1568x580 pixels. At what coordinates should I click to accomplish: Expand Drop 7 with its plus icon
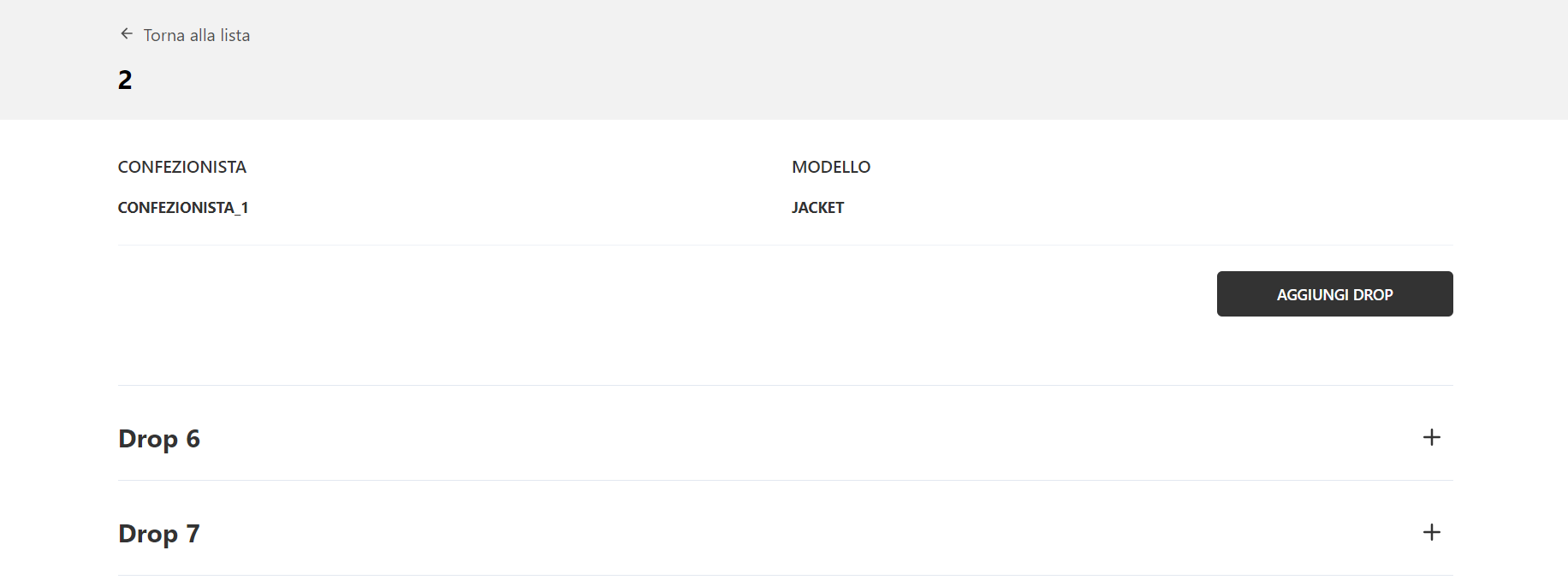(x=1431, y=533)
